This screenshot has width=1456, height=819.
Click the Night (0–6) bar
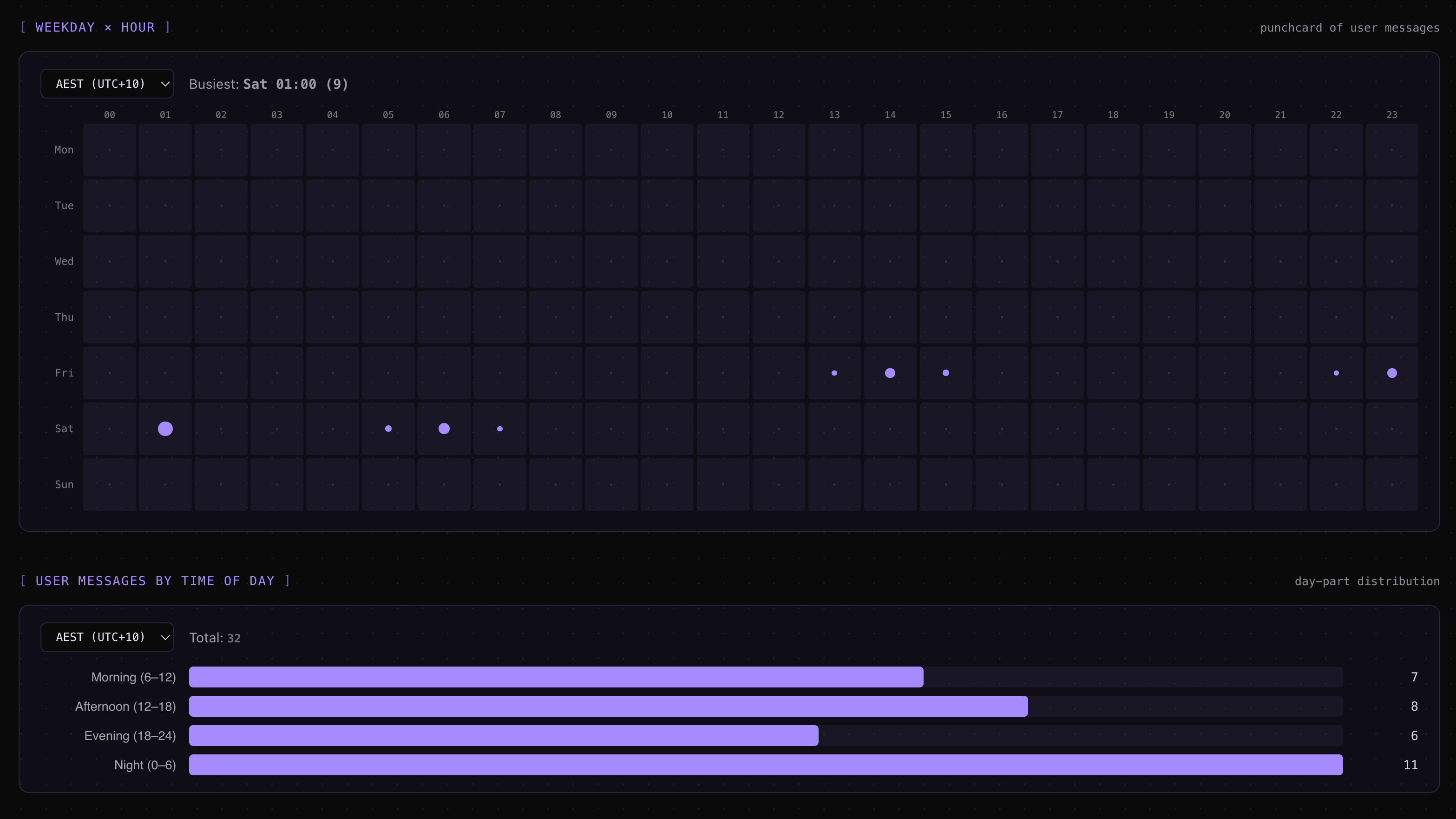click(x=765, y=765)
